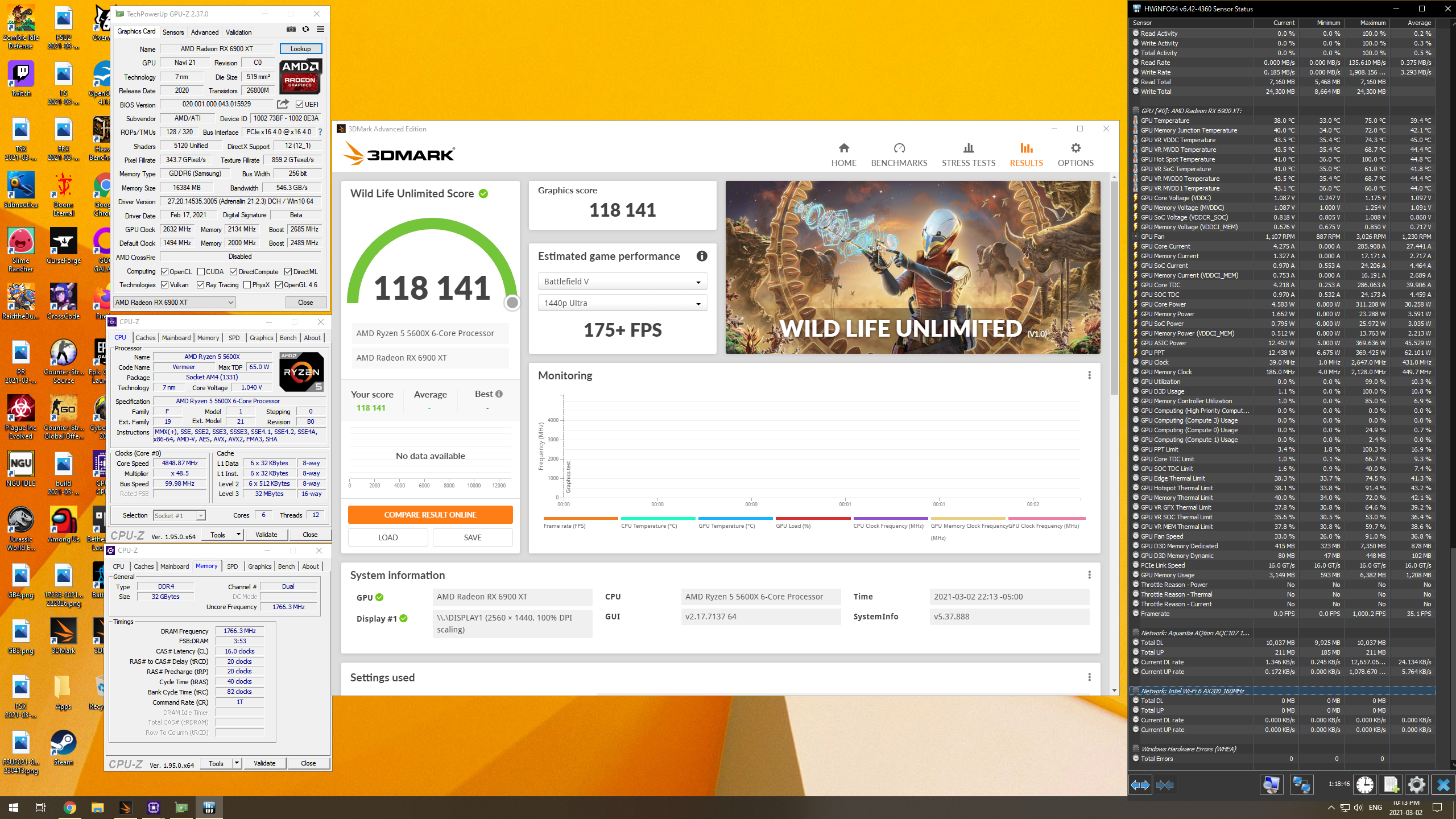This screenshot has width=1456, height=819.
Task: Open 3DMark Stress Tests section
Action: click(x=968, y=155)
